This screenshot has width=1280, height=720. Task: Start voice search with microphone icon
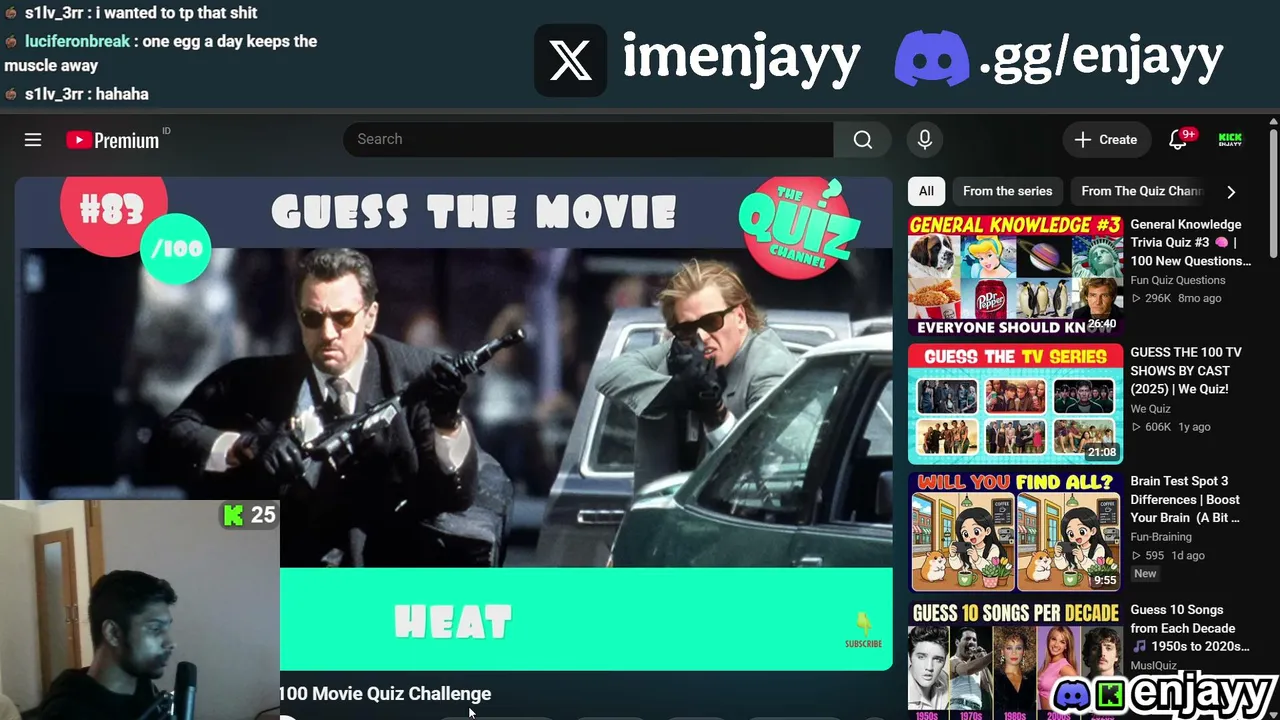pyautogui.click(x=925, y=140)
